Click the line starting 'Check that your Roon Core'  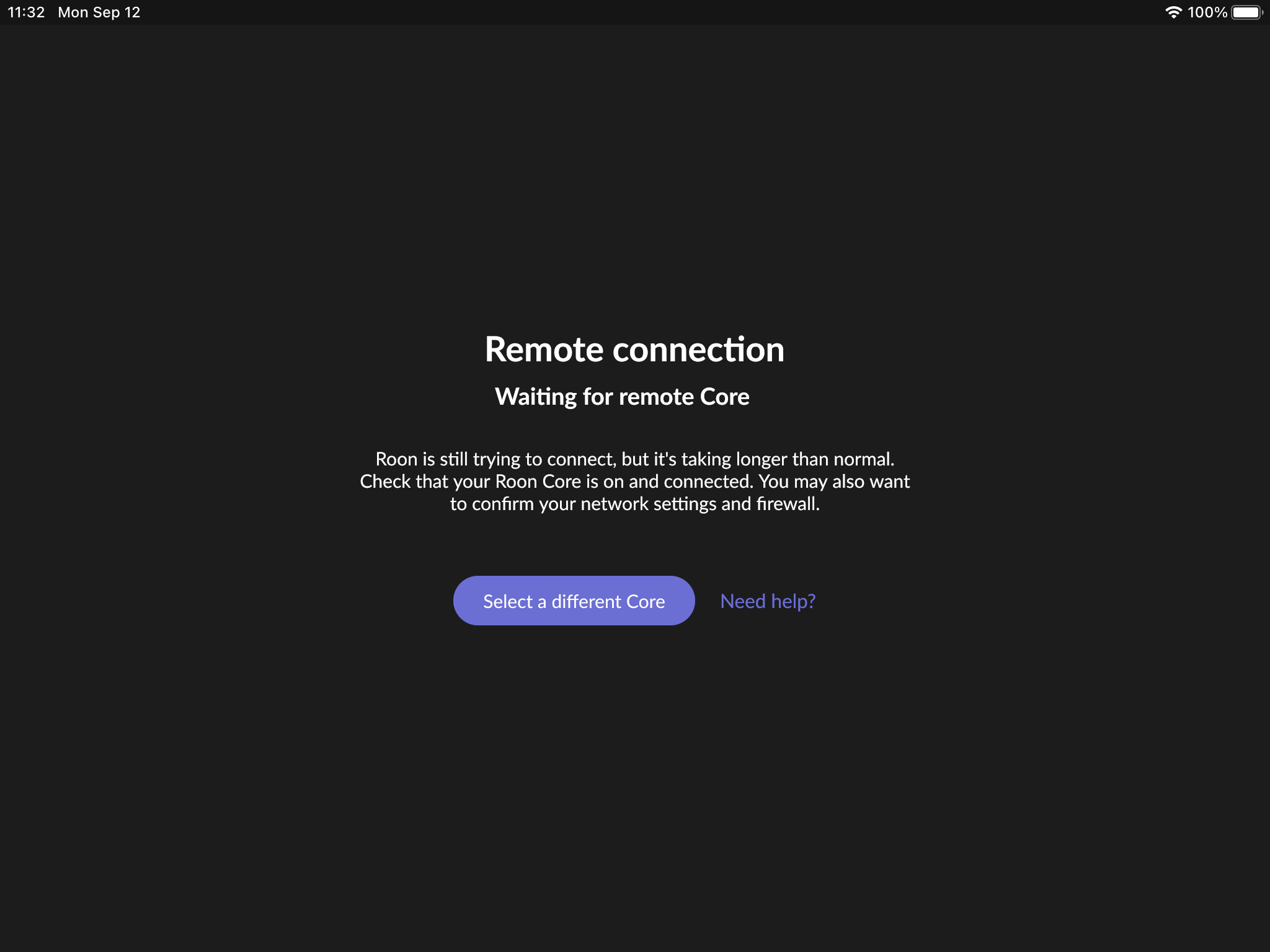point(635,482)
